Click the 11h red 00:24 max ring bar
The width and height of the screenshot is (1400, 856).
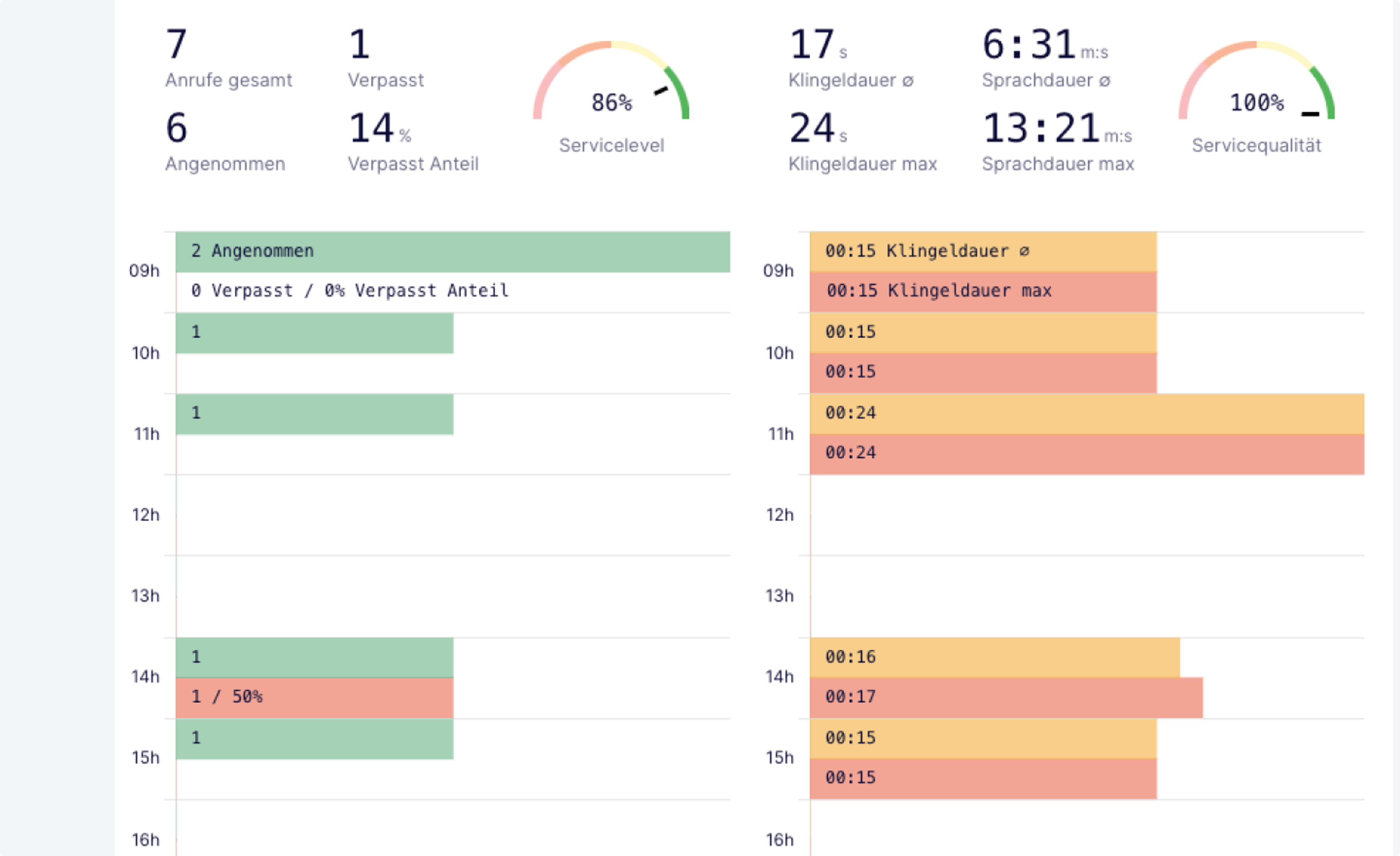coord(1086,454)
